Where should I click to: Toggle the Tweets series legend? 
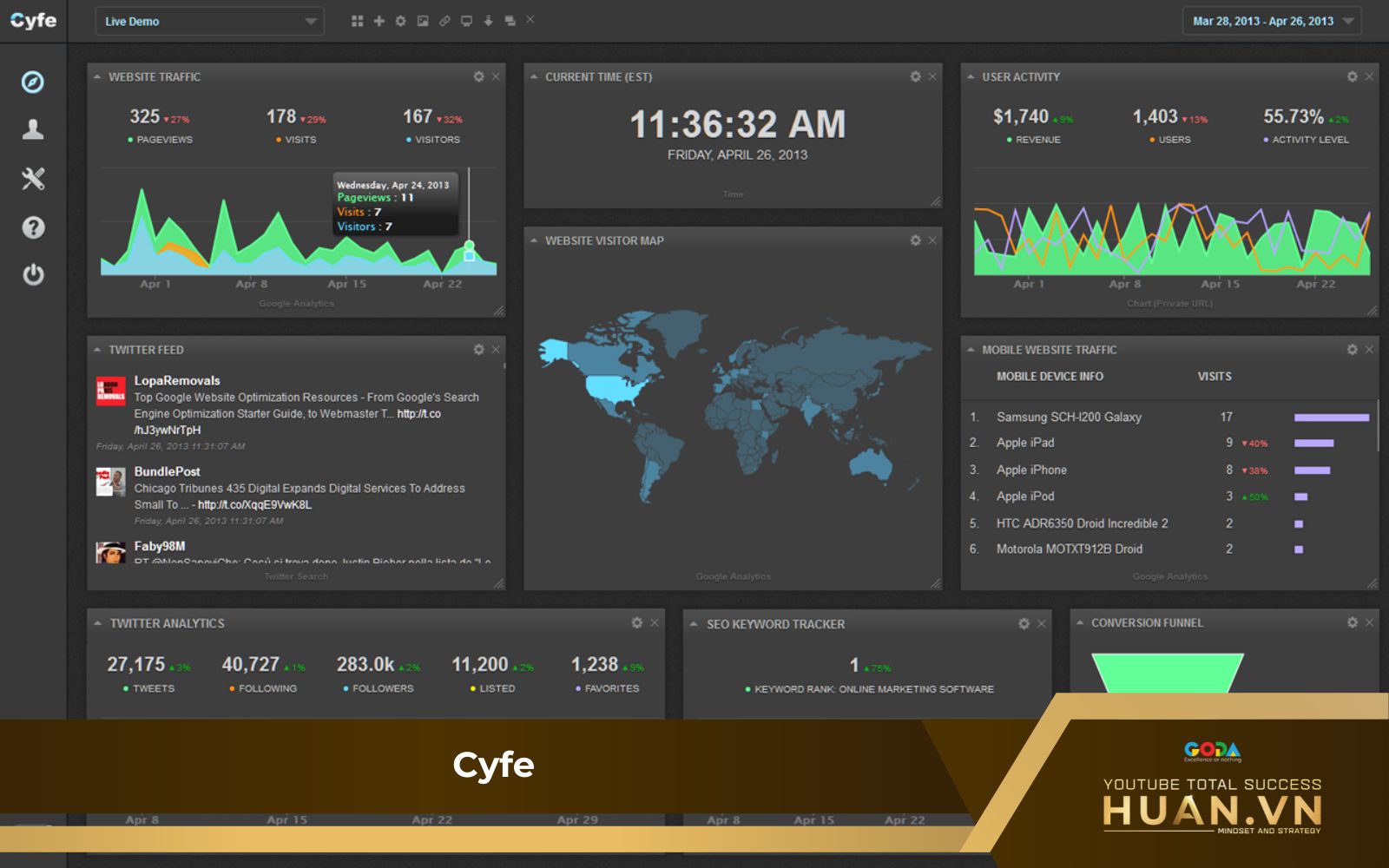(x=148, y=688)
